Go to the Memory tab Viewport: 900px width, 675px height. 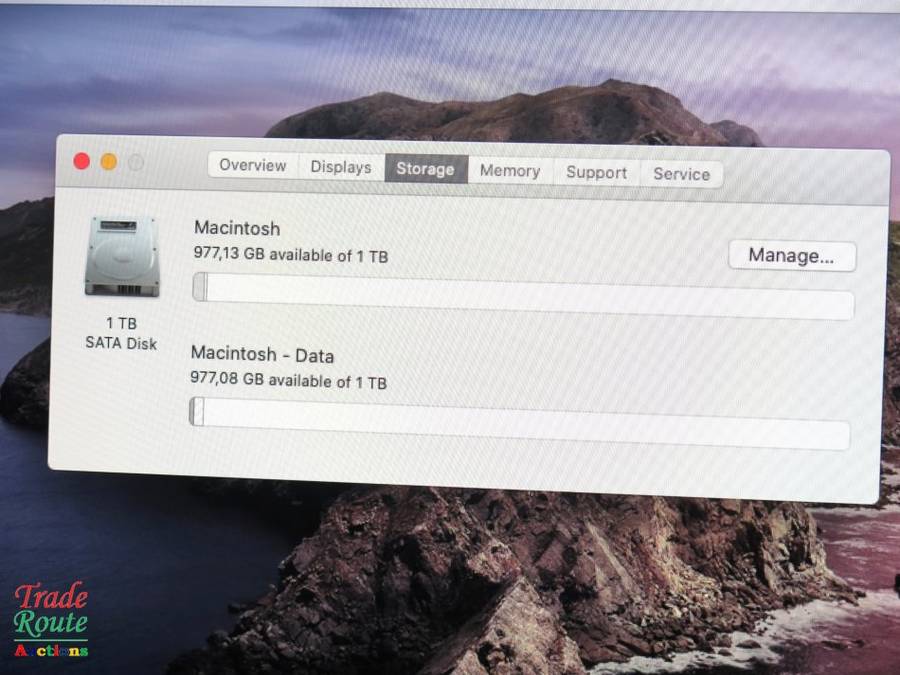click(509, 171)
